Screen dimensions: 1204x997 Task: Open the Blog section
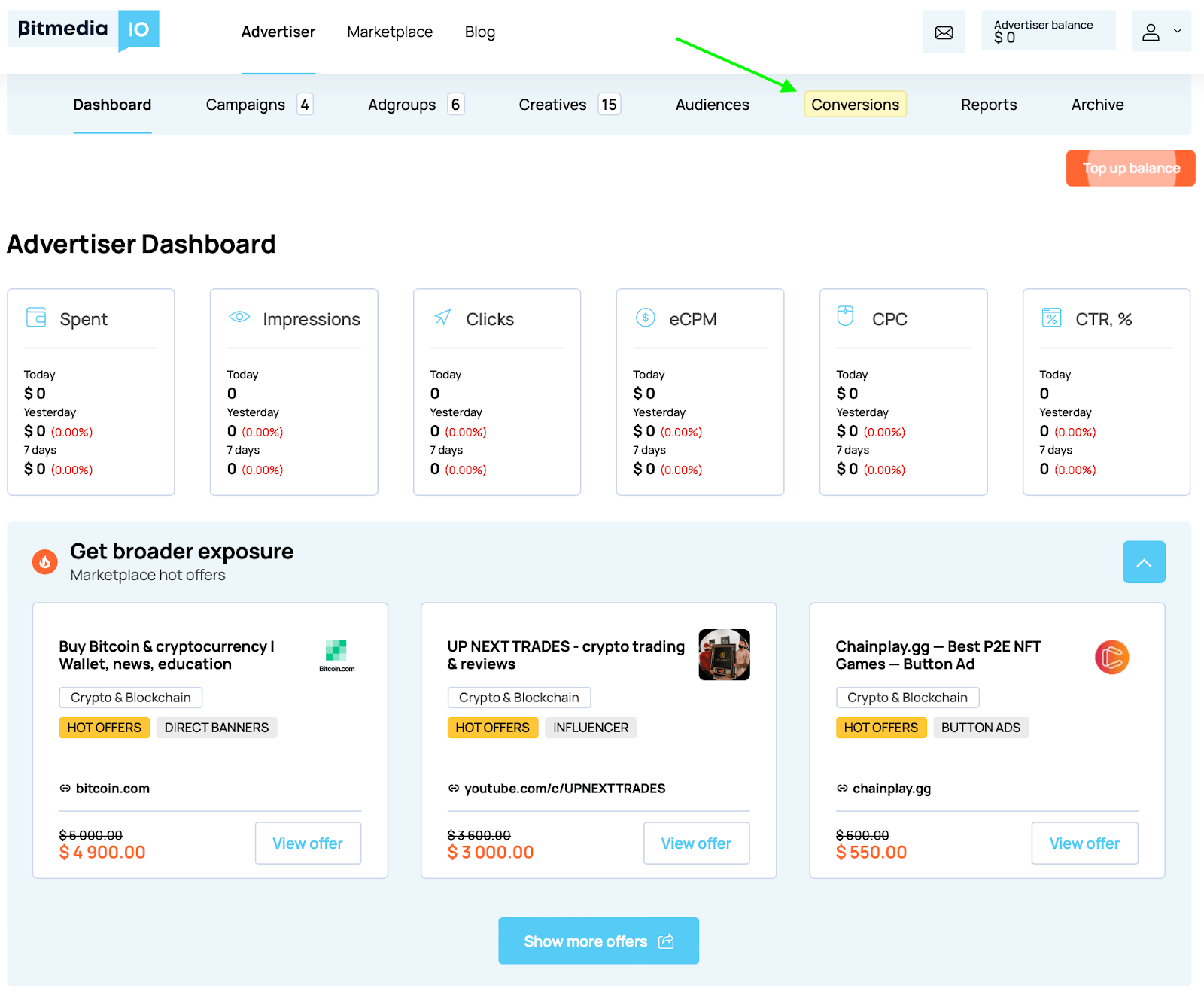pyautogui.click(x=479, y=32)
